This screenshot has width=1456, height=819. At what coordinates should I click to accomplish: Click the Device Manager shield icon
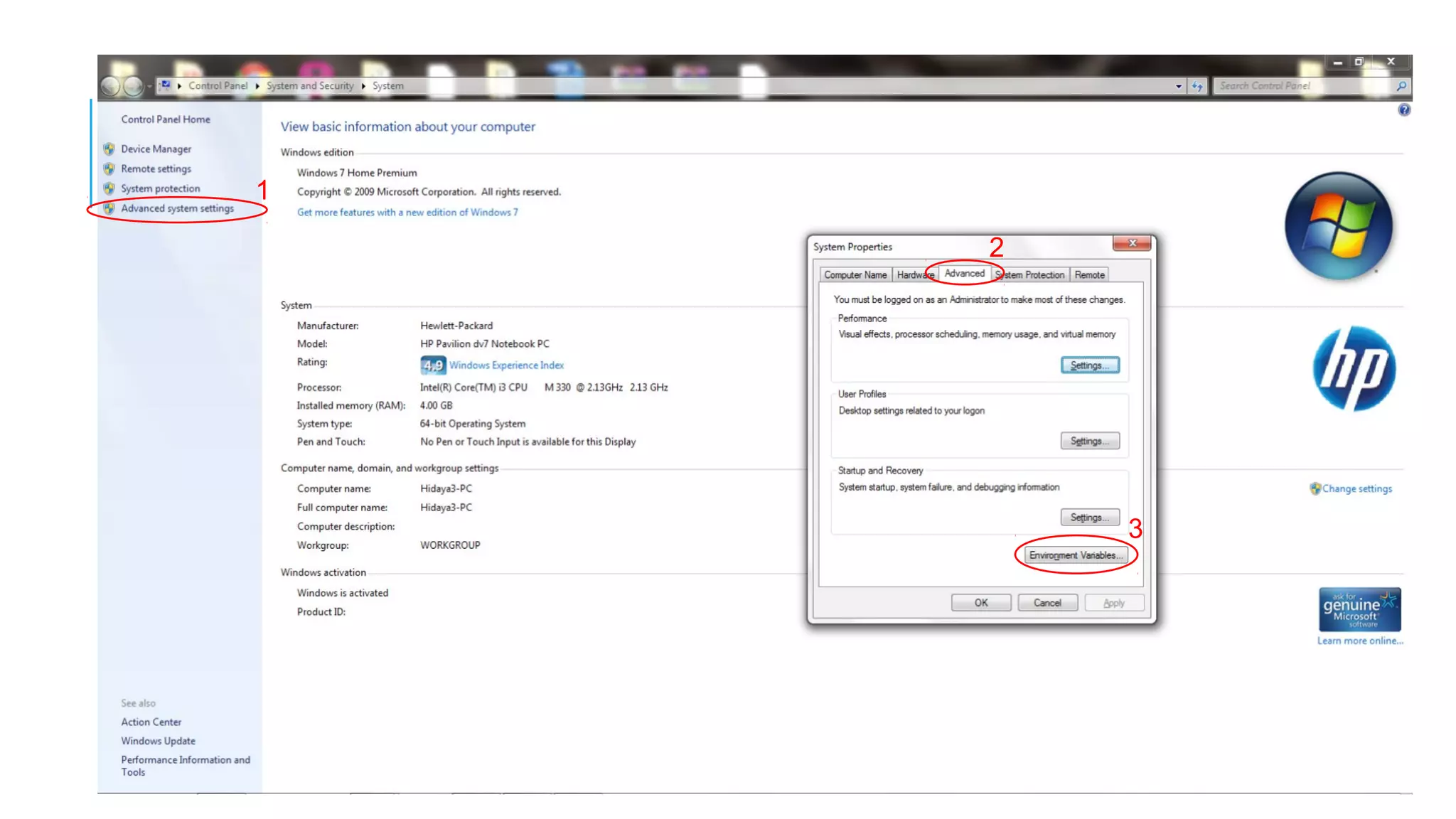pyautogui.click(x=109, y=149)
